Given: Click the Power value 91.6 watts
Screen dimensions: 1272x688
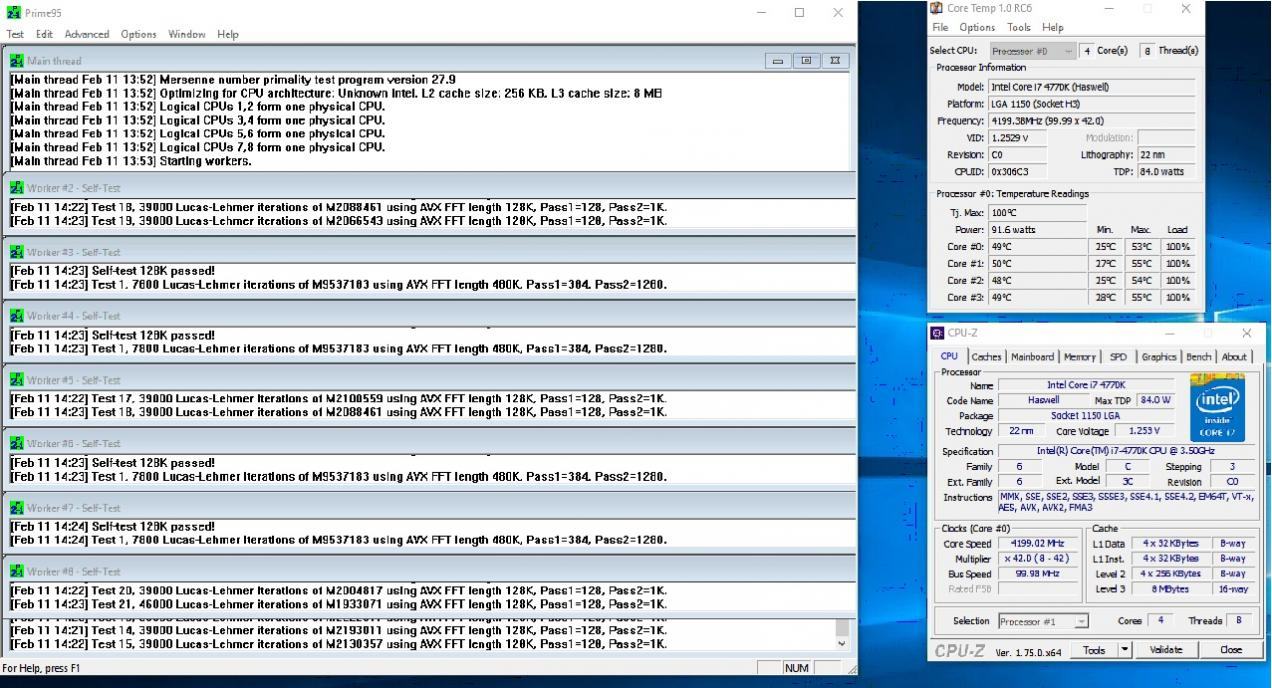Looking at the screenshot, I should [1037, 230].
